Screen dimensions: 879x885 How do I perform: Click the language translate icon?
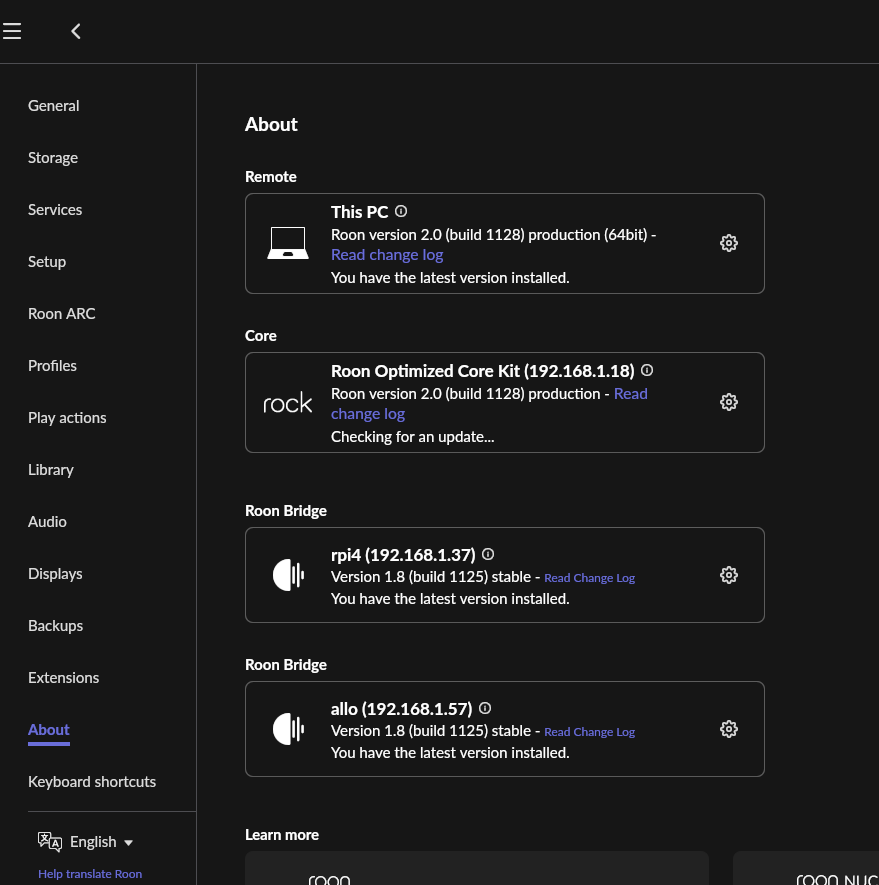(50, 842)
